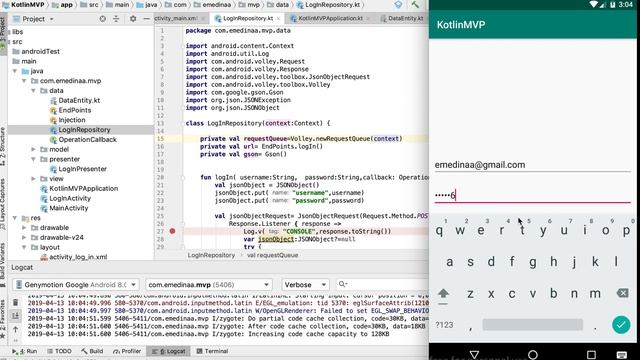Expand the view package
This screenshot has width=640, height=360.
pos(33,179)
